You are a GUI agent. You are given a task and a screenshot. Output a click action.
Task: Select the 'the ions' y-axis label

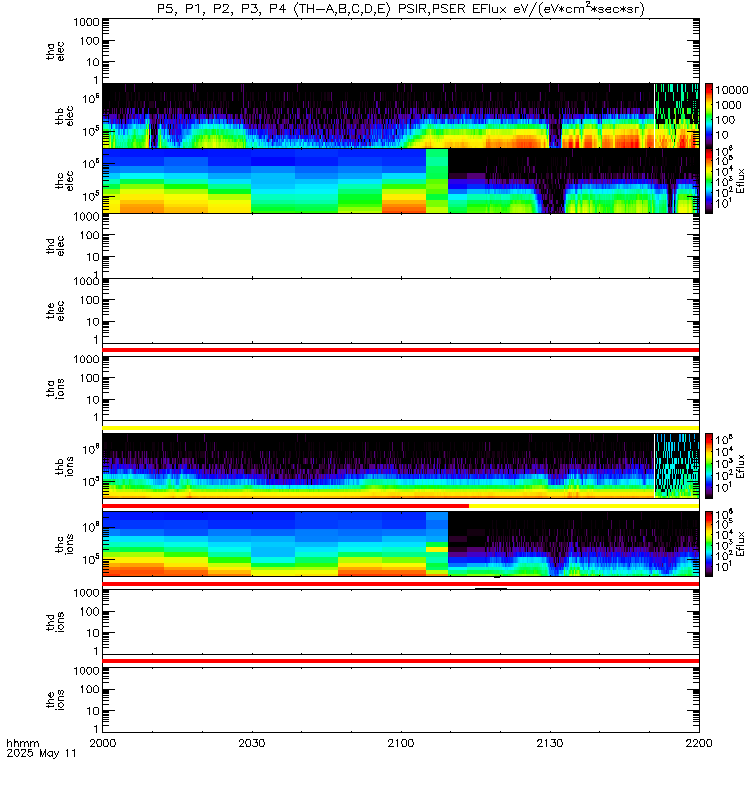click(55, 700)
